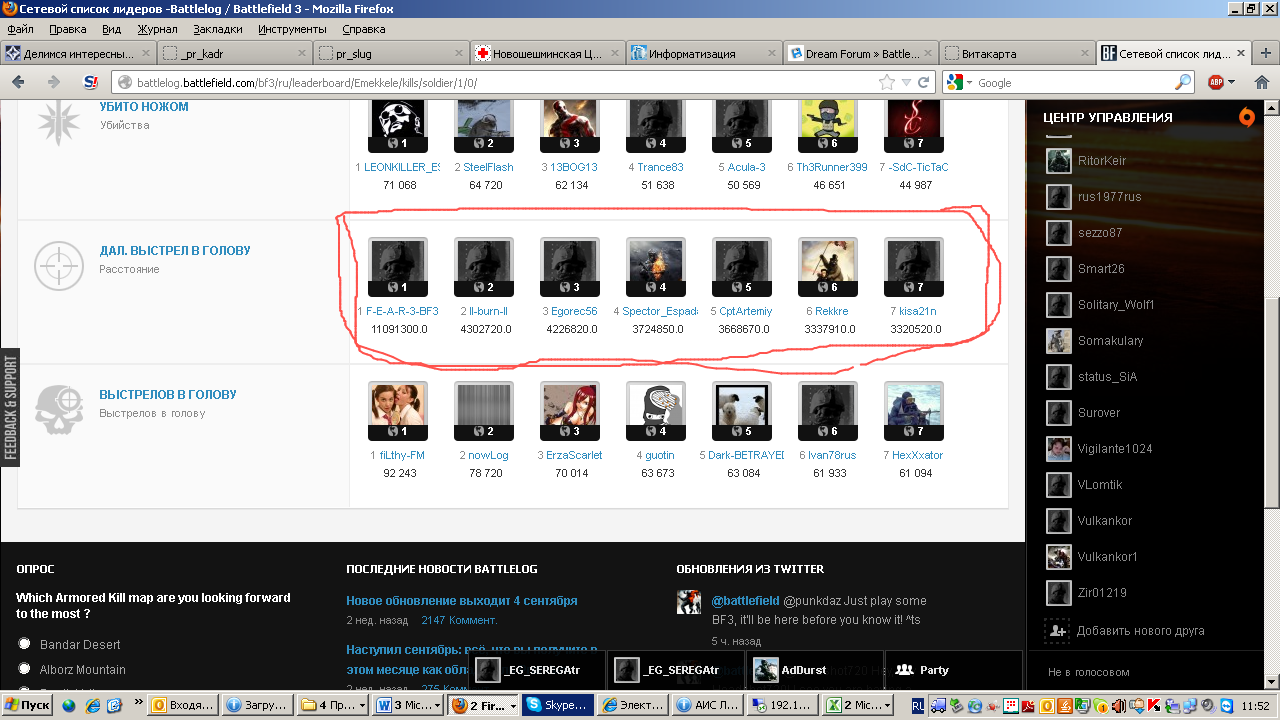
Task: Open avatar of rank 6 Rekkre
Action: click(828, 267)
